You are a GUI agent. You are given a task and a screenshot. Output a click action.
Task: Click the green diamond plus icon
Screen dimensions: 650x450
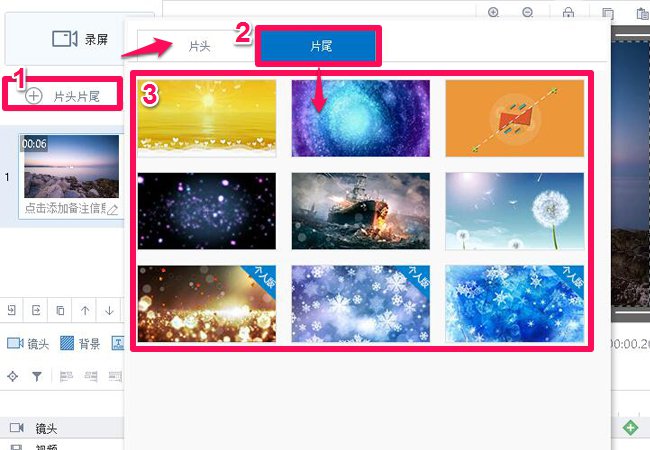click(x=631, y=428)
